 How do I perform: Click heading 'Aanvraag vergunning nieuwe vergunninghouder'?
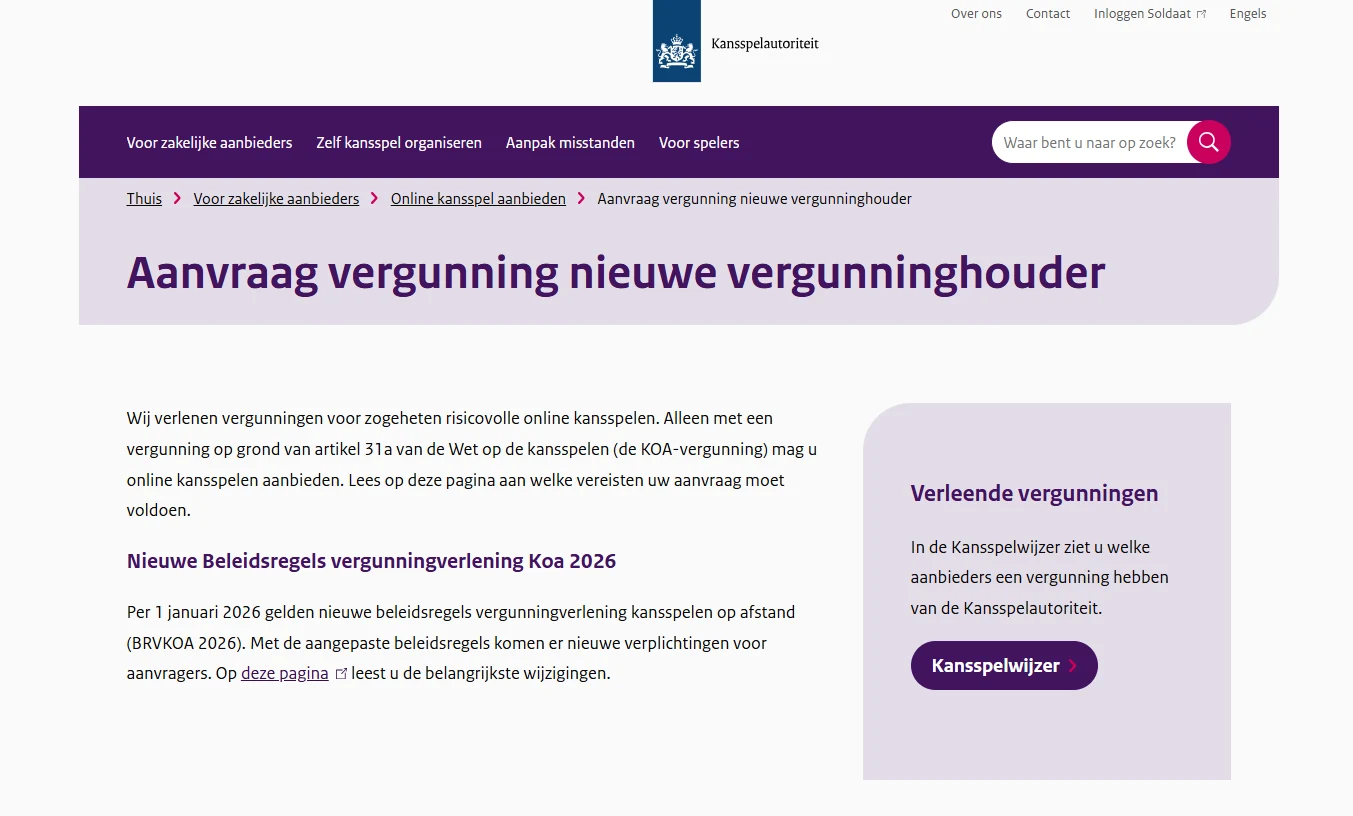tap(616, 273)
